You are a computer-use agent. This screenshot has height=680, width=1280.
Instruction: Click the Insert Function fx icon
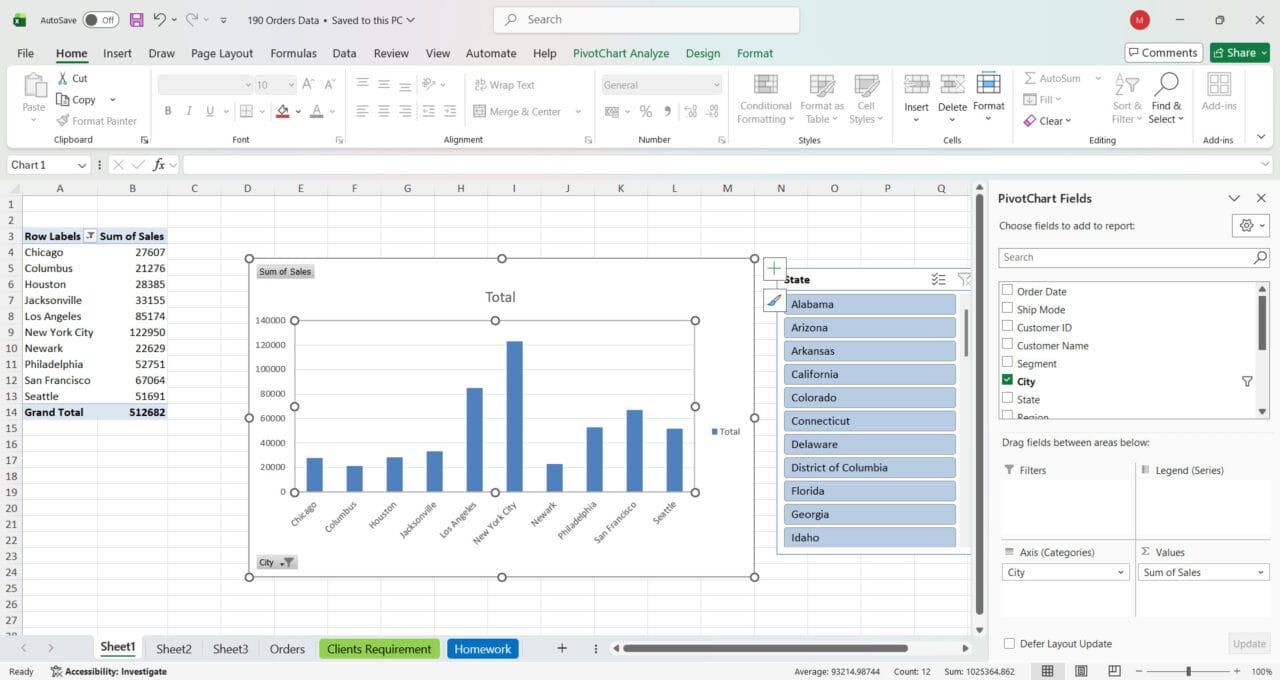[x=158, y=165]
